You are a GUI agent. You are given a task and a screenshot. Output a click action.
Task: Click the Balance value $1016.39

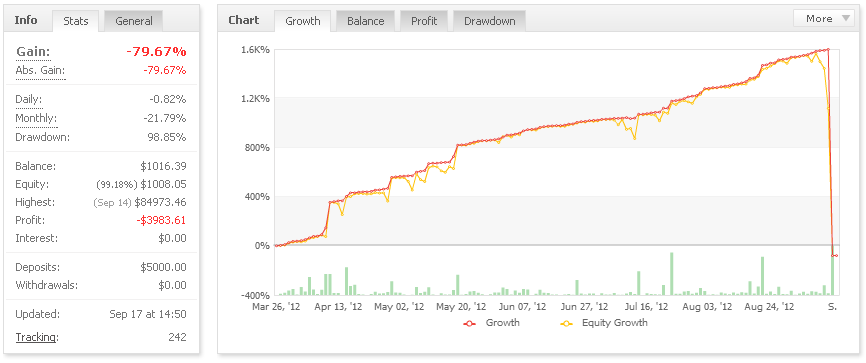[x=163, y=166]
